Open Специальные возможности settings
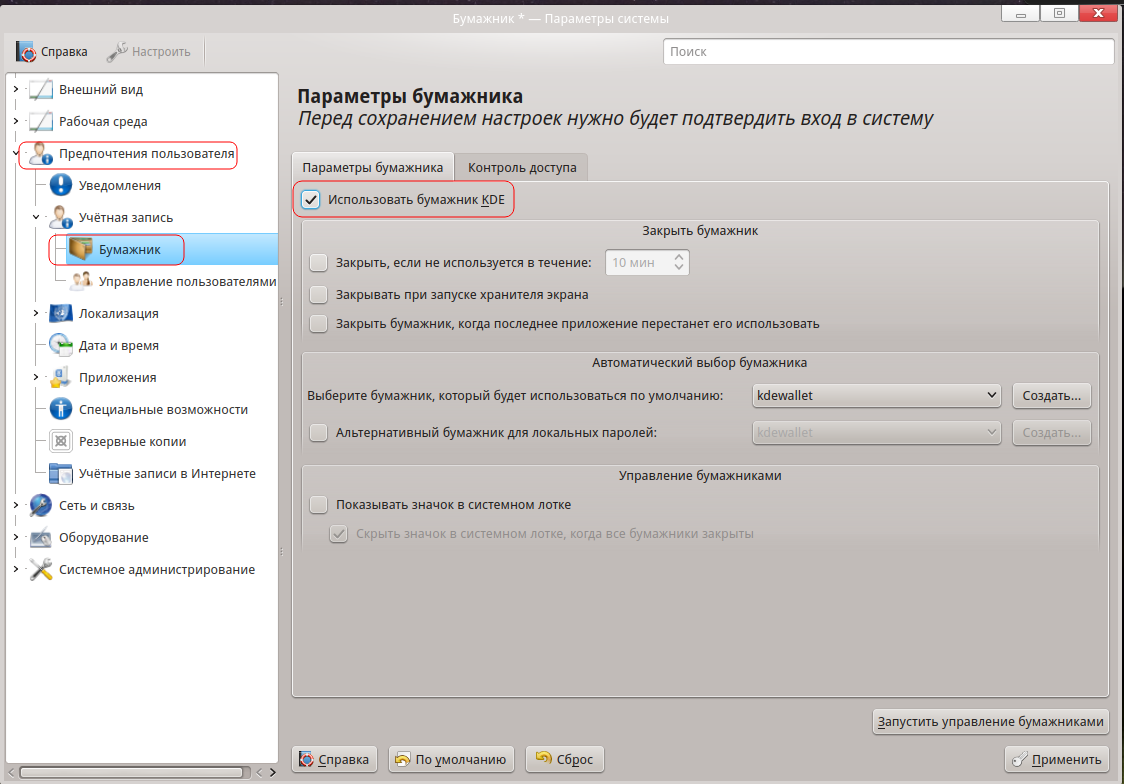This screenshot has width=1124, height=784. pyautogui.click(x=163, y=409)
